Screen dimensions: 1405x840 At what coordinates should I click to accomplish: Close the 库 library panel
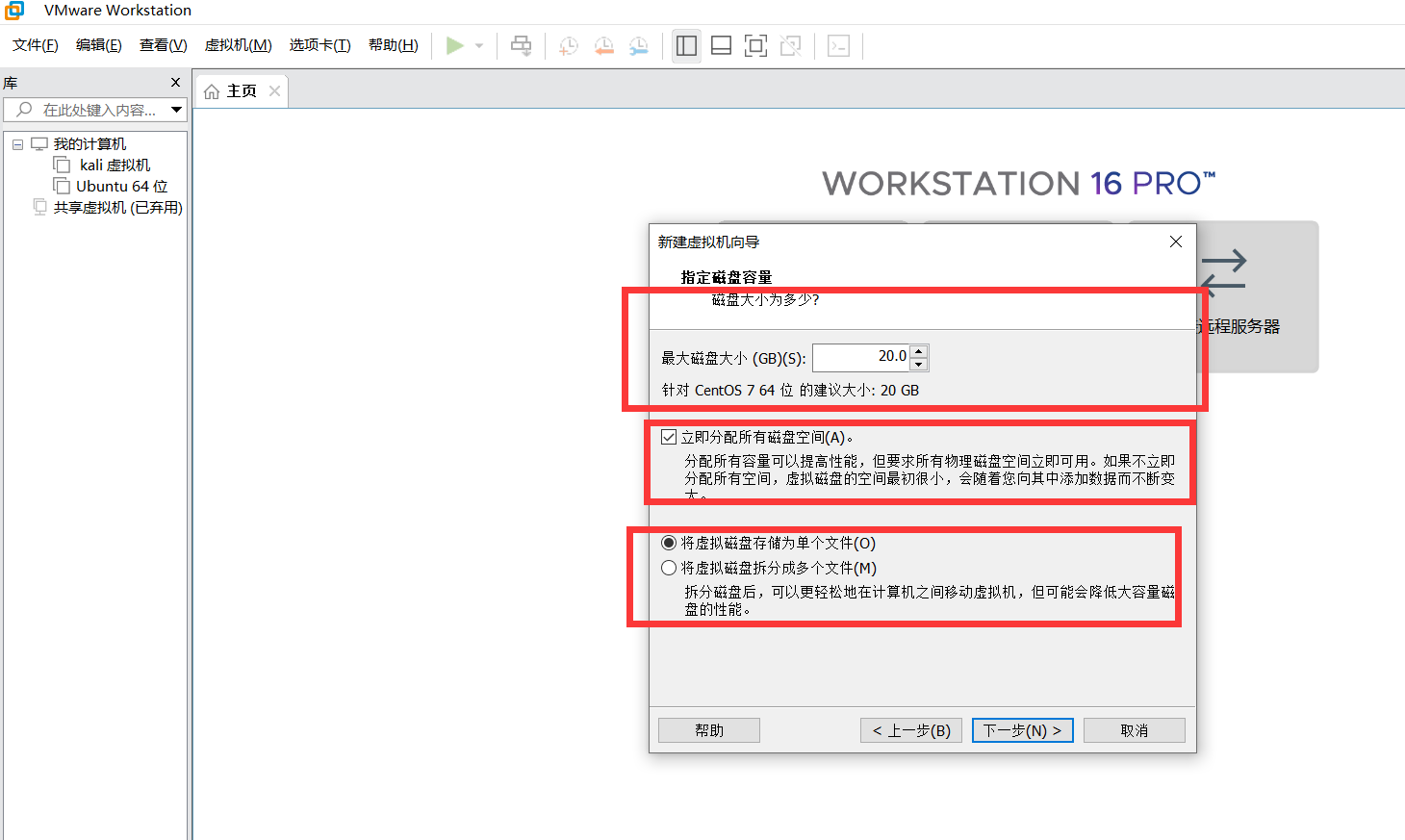pos(175,83)
